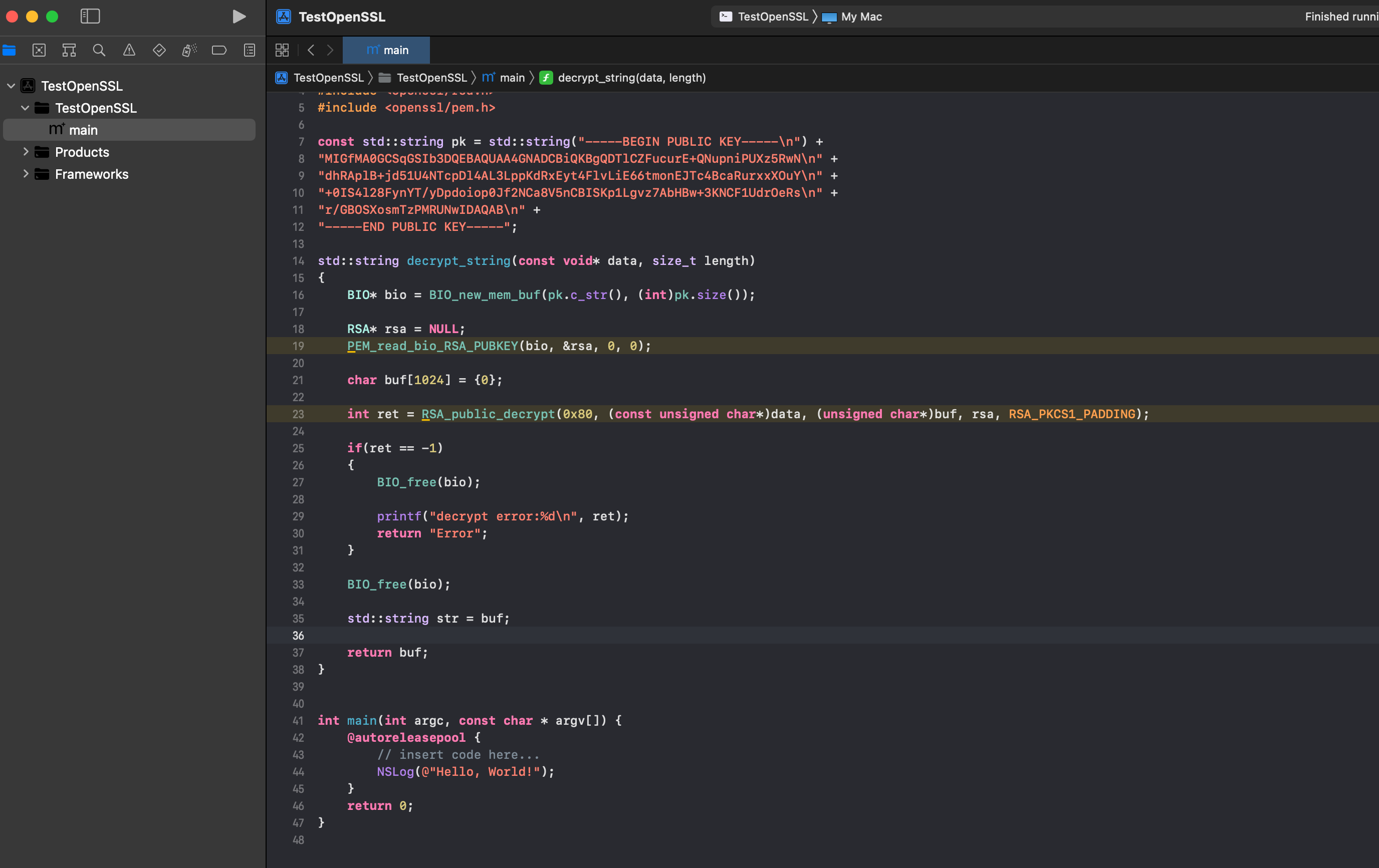Select the Frameworks folder row

coord(129,174)
